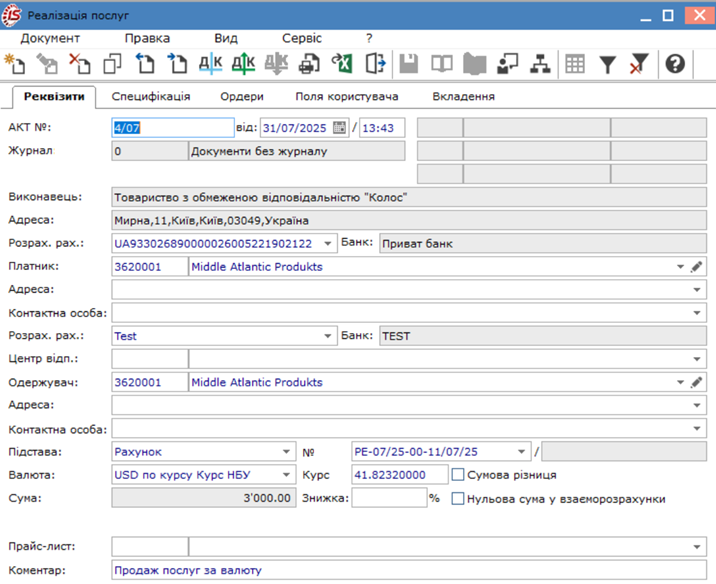The width and height of the screenshot is (716, 584).
Task: Open the Контактна особа dropdown below Платник
Action: [x=697, y=313]
